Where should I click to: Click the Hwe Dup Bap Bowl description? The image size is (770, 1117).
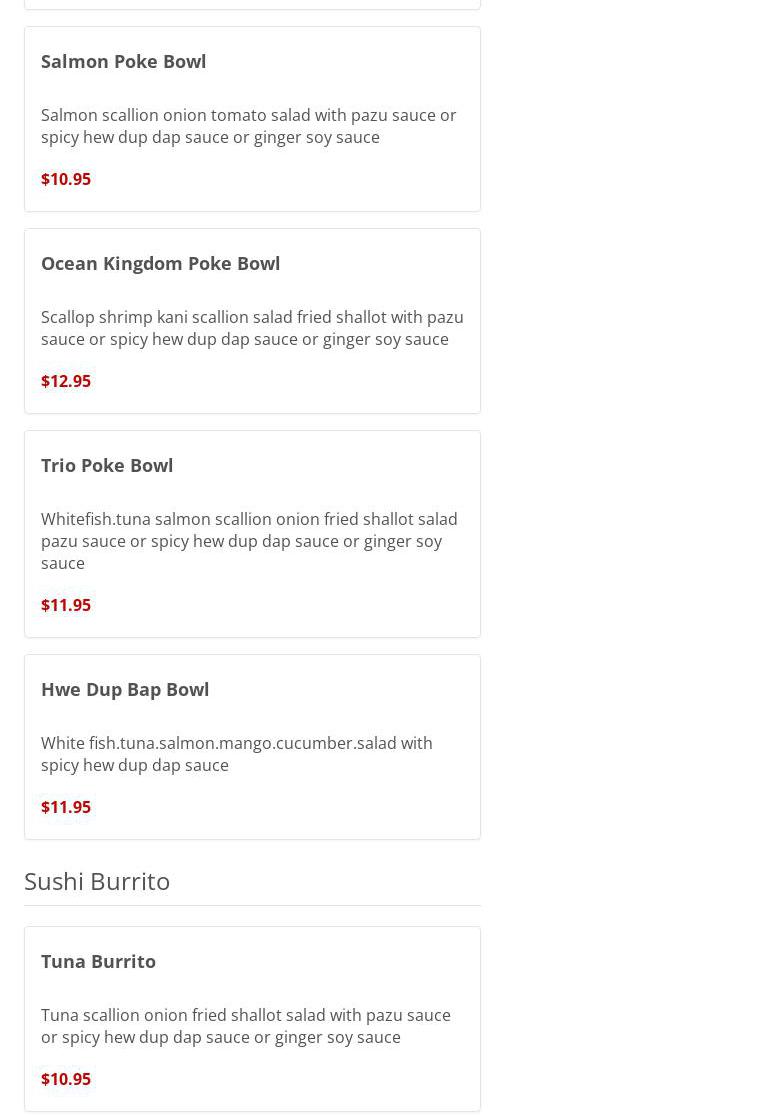click(237, 754)
